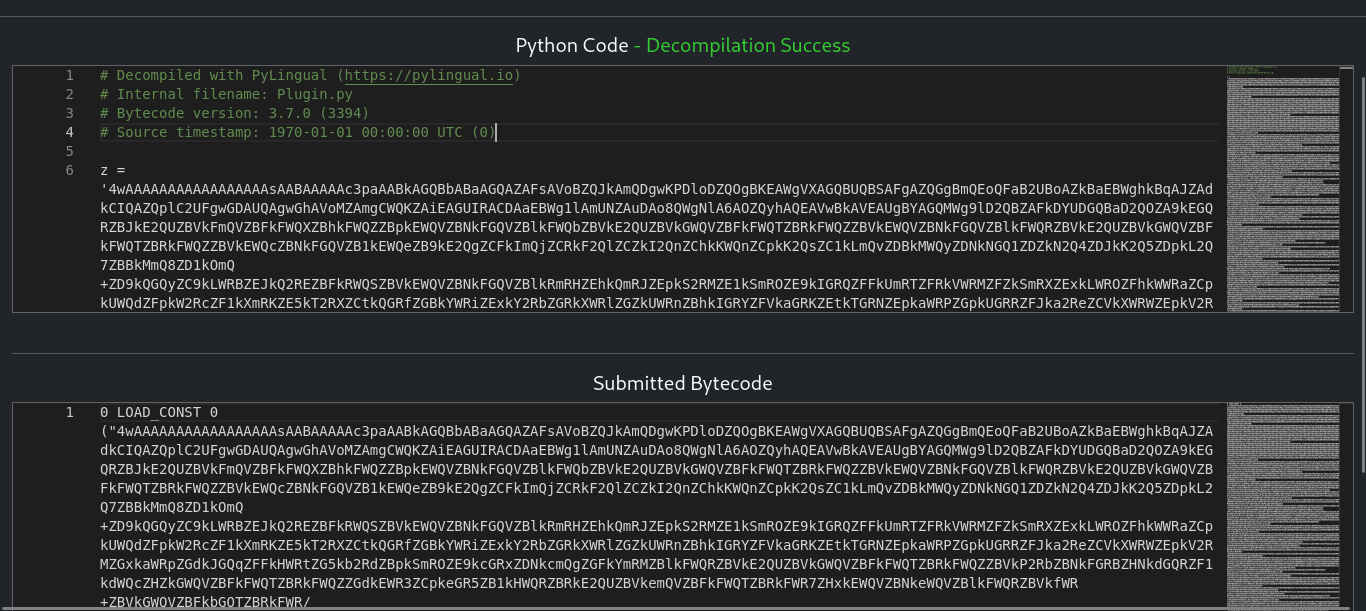Image resolution: width=1366 pixels, height=611 pixels.
Task: Select line number 1 in Python Code
Action: (x=70, y=75)
